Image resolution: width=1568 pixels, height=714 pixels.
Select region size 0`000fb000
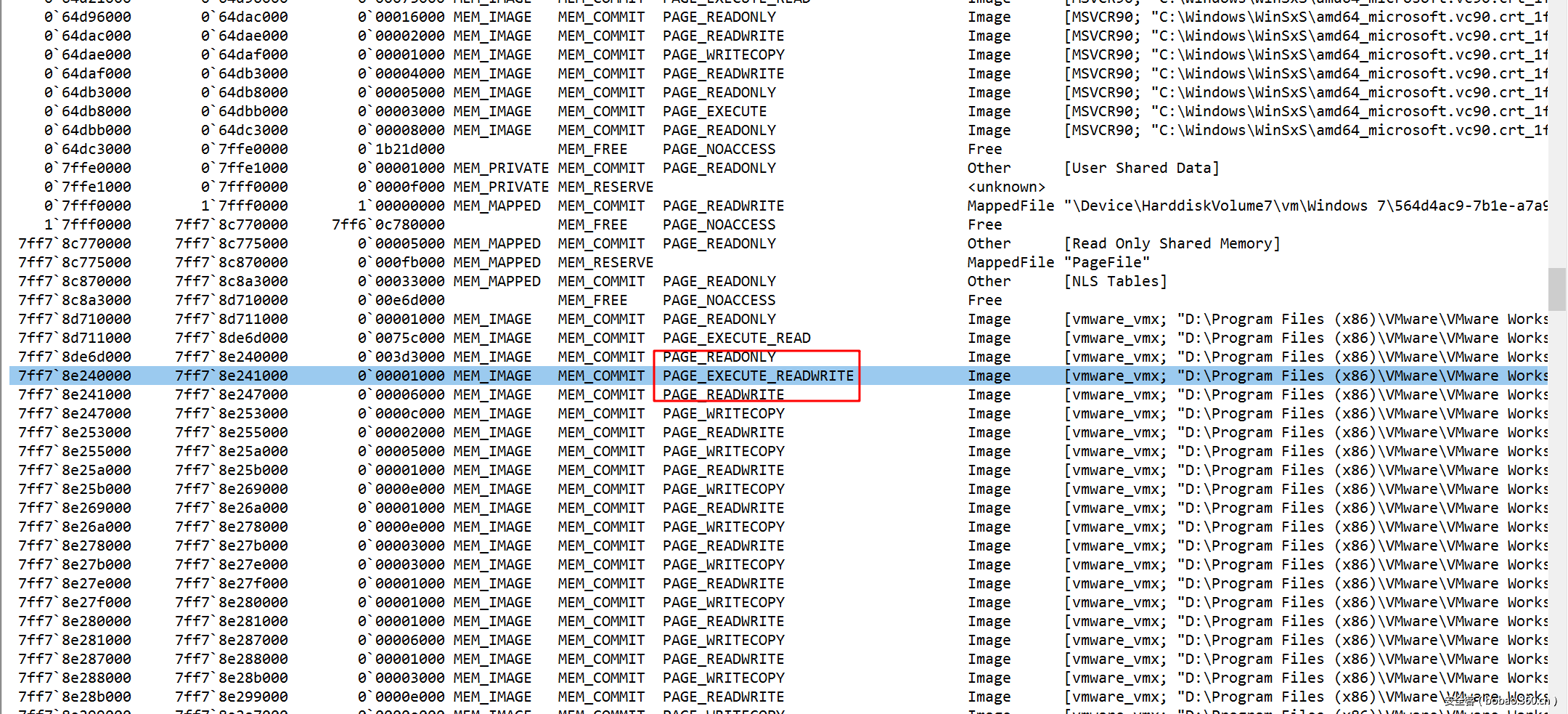point(401,262)
